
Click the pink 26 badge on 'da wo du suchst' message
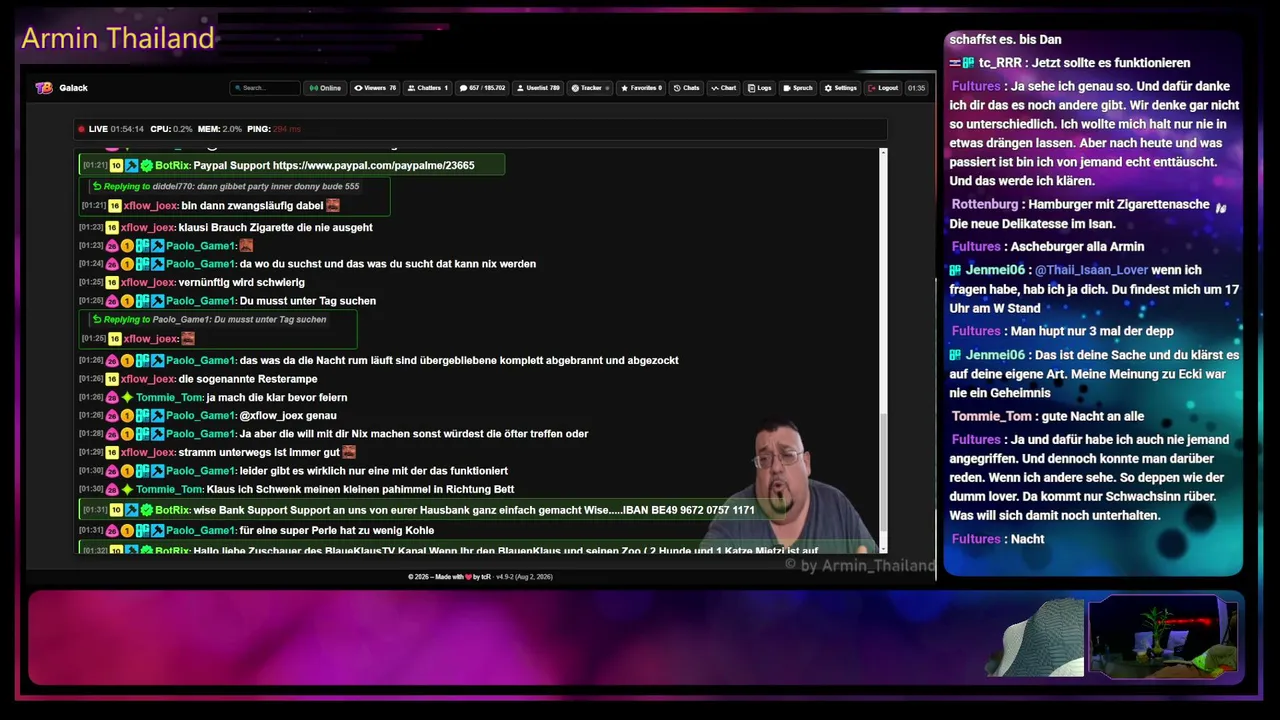click(x=112, y=264)
